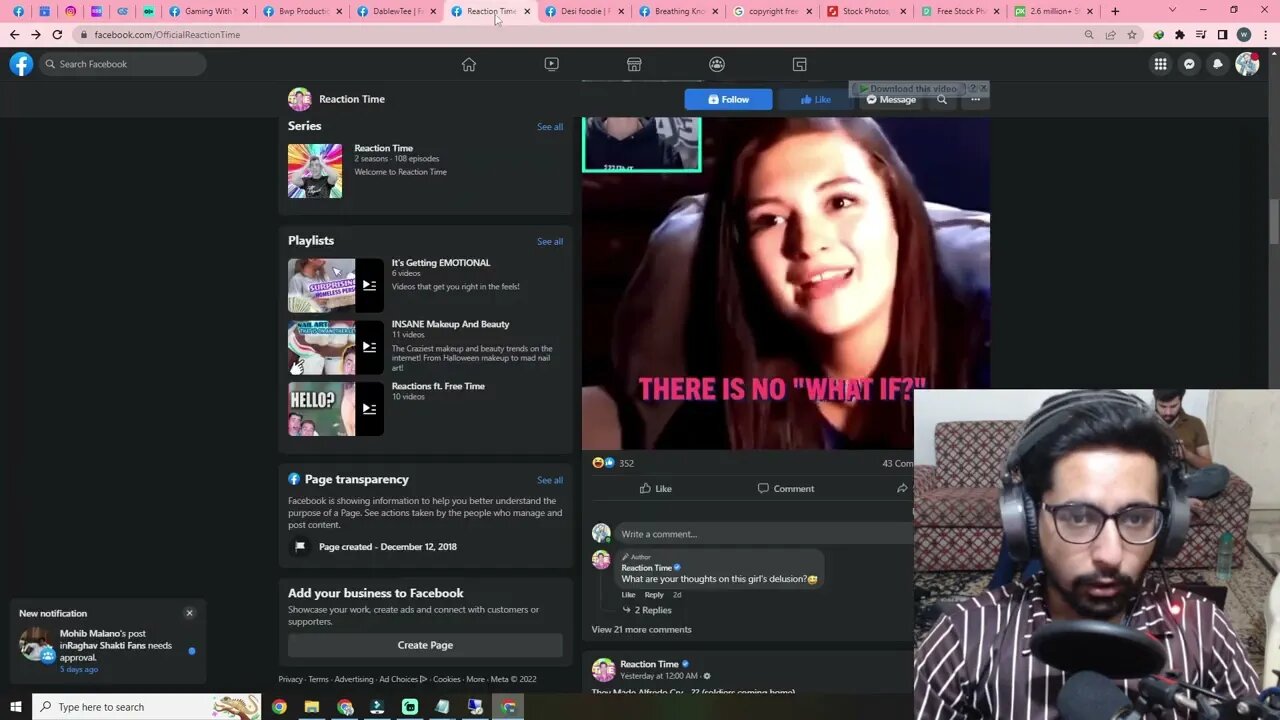
Task: Open the Marketplace icon
Action: tap(634, 64)
